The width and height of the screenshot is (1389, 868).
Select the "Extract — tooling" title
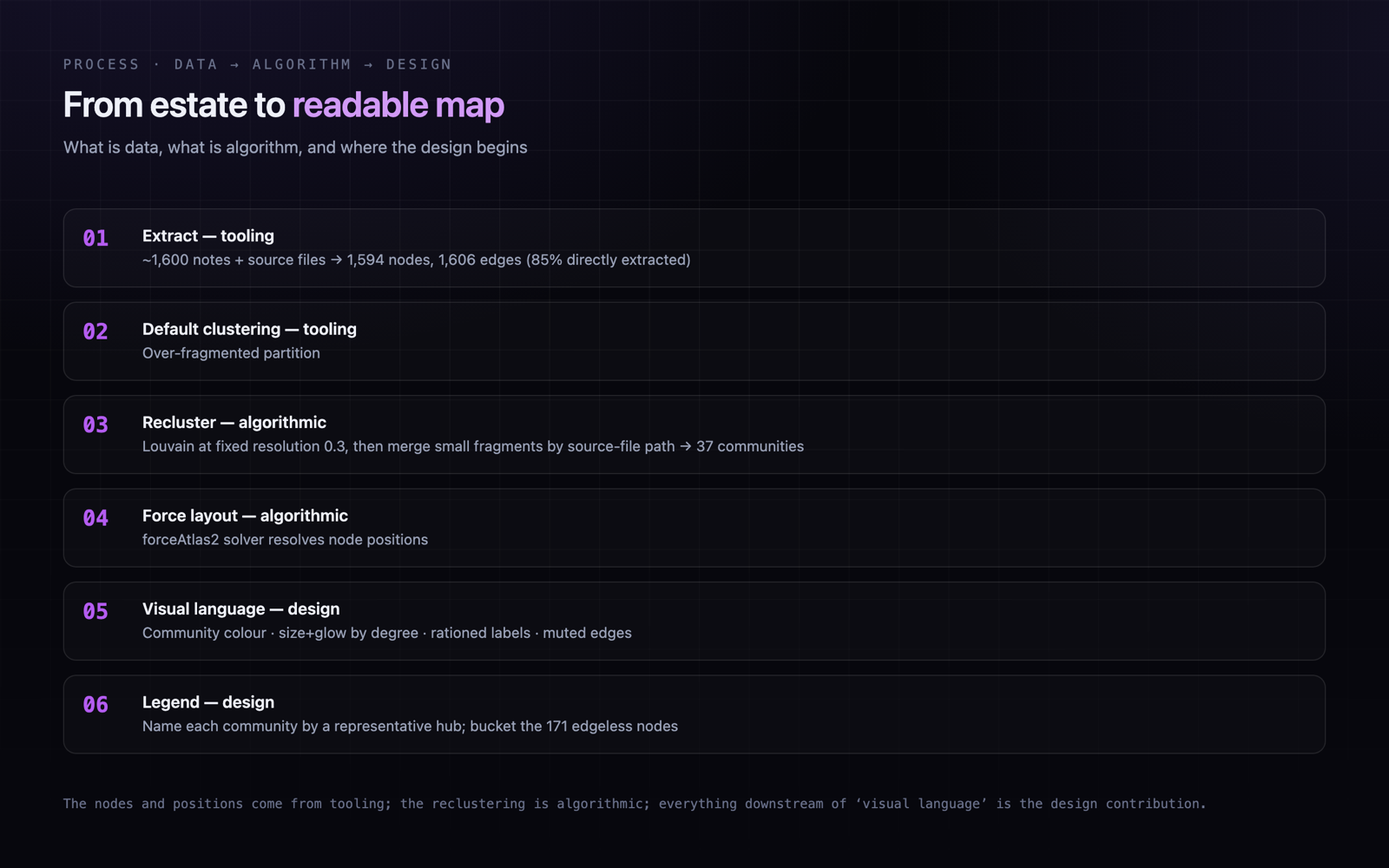tap(208, 236)
